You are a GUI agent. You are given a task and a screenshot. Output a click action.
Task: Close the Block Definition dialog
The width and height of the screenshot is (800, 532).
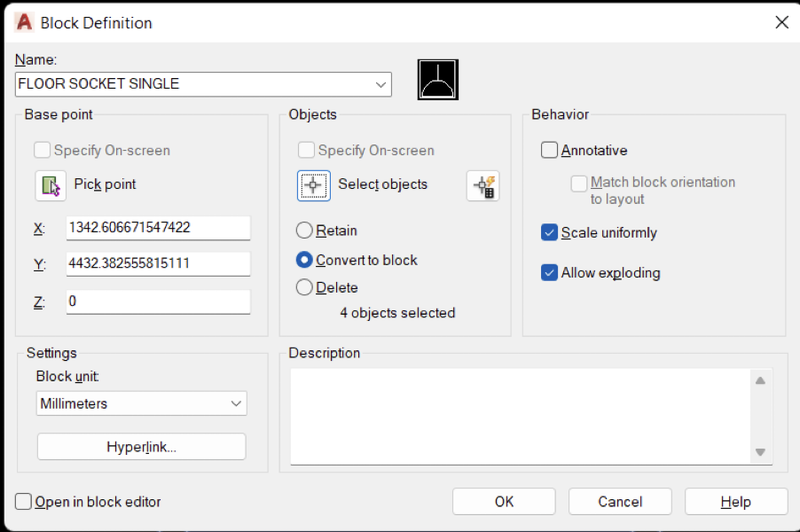[782, 22]
